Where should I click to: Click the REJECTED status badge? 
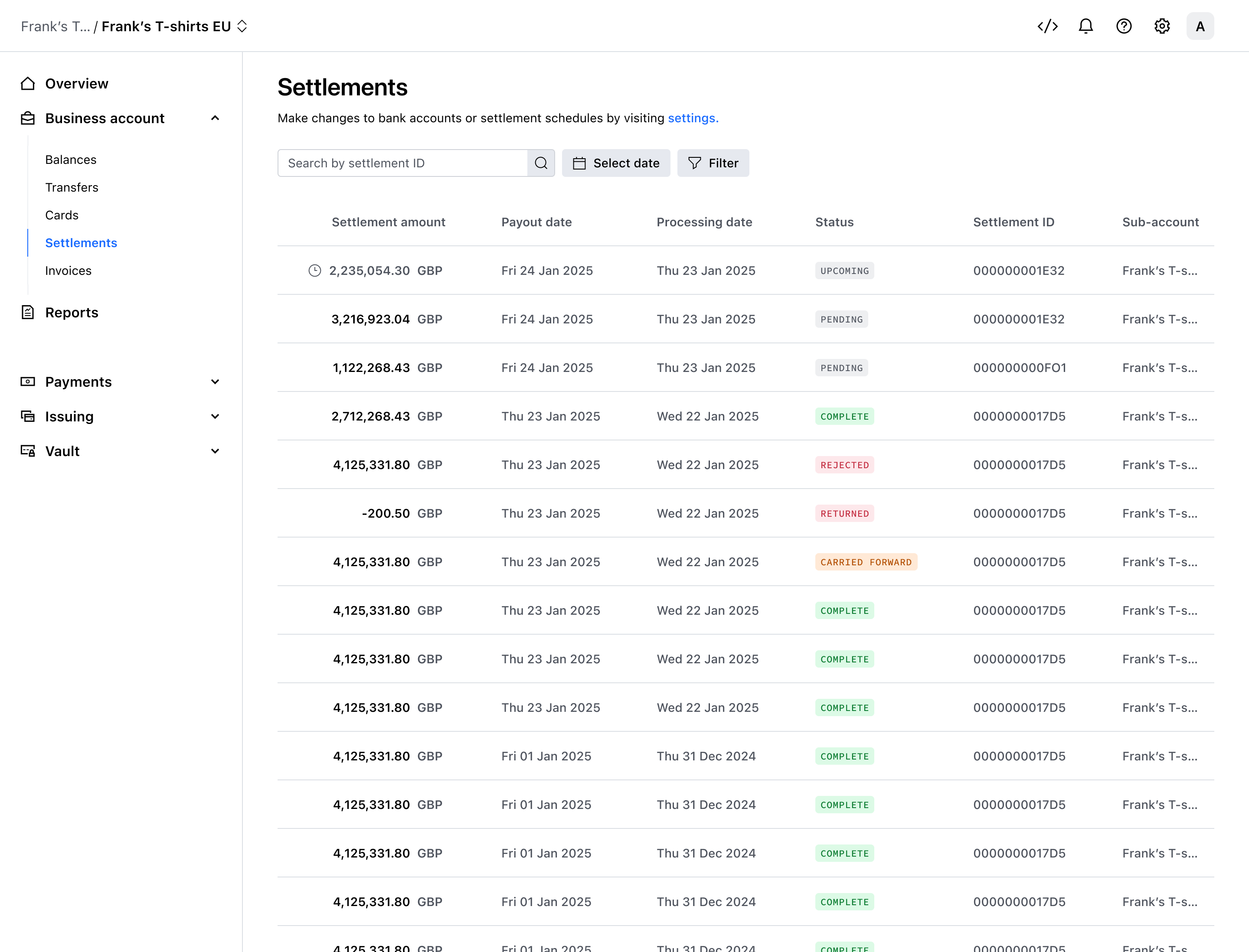coord(844,465)
